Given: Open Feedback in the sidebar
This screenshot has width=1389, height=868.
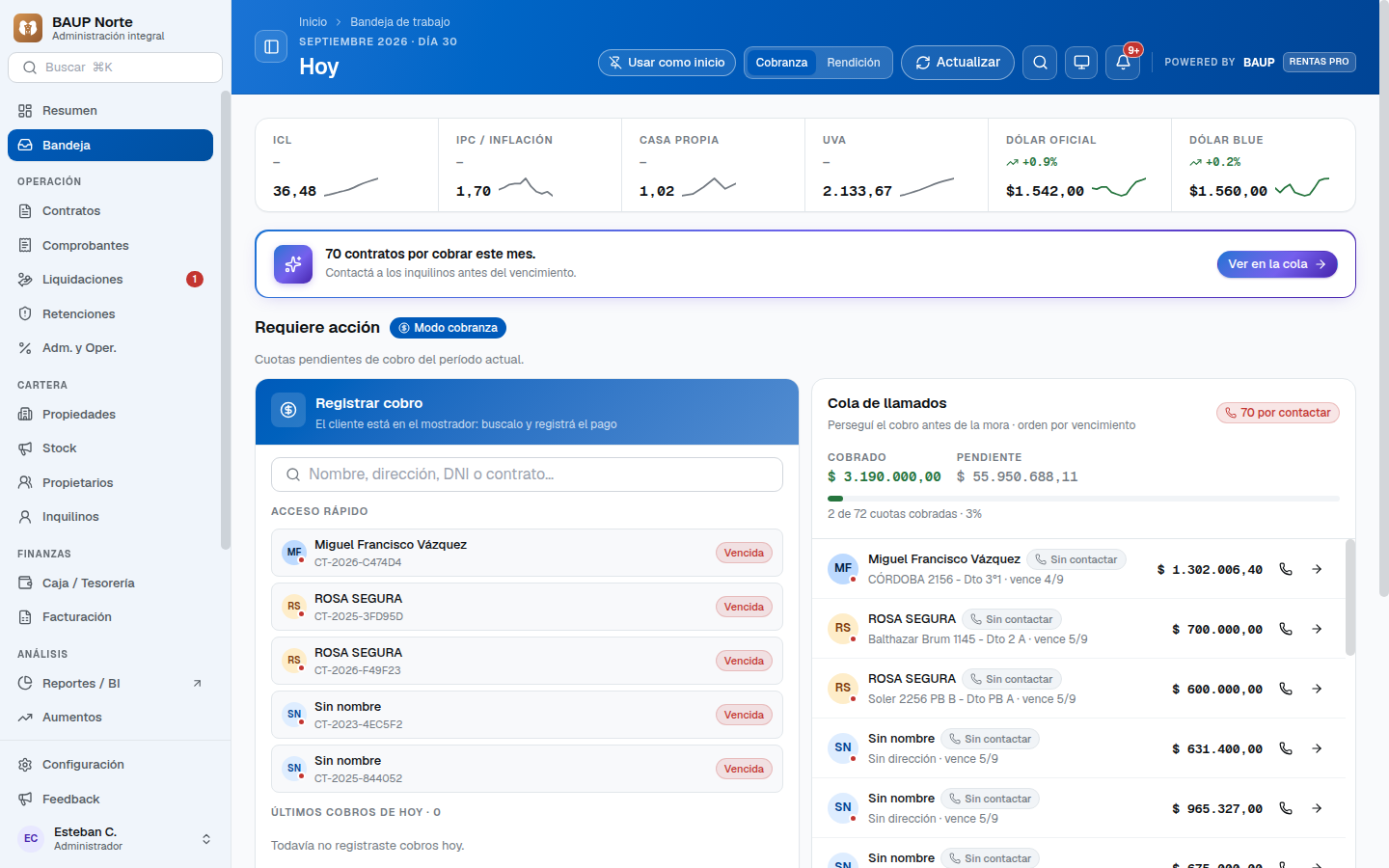Looking at the screenshot, I should pyautogui.click(x=110, y=800).
